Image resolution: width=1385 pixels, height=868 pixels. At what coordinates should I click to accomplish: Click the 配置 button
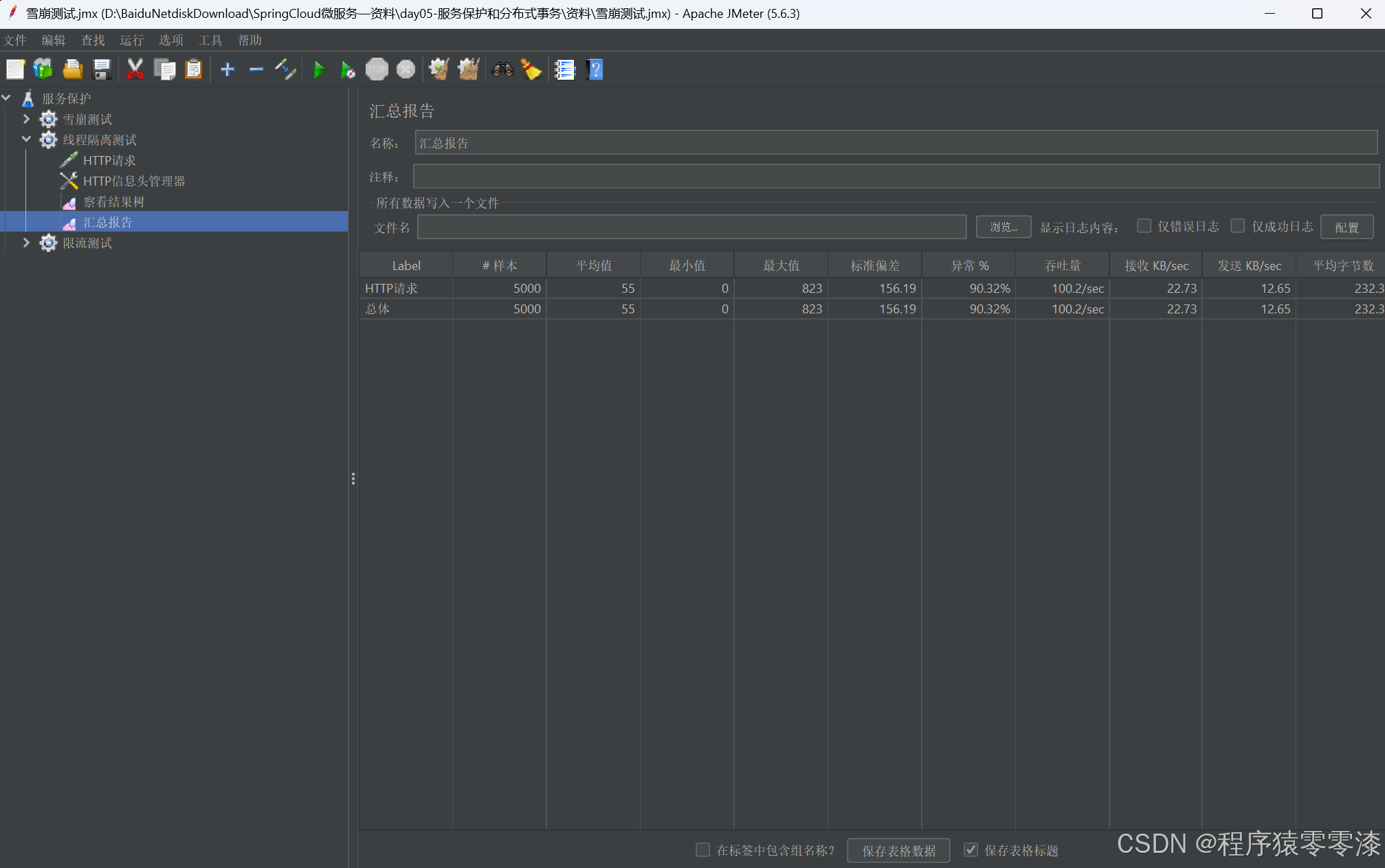[x=1347, y=227]
